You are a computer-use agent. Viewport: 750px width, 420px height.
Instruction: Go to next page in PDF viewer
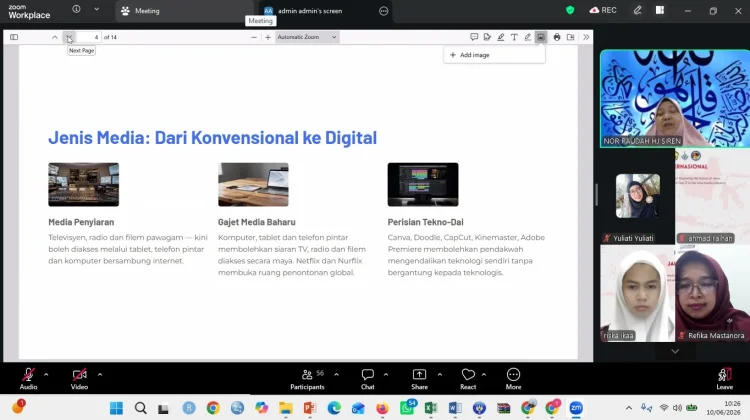click(x=69, y=37)
